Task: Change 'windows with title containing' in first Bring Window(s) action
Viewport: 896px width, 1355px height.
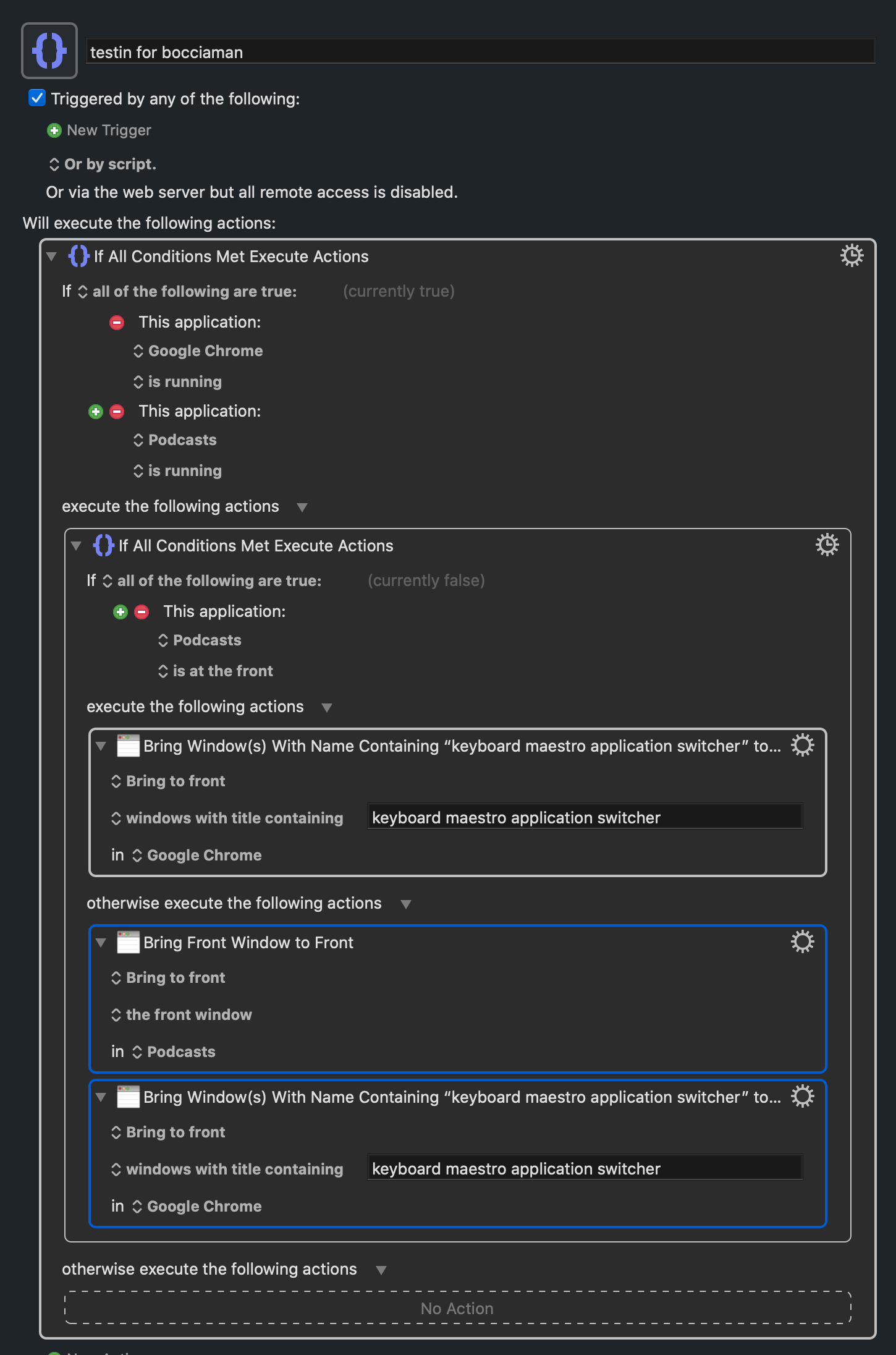Action: click(x=227, y=818)
